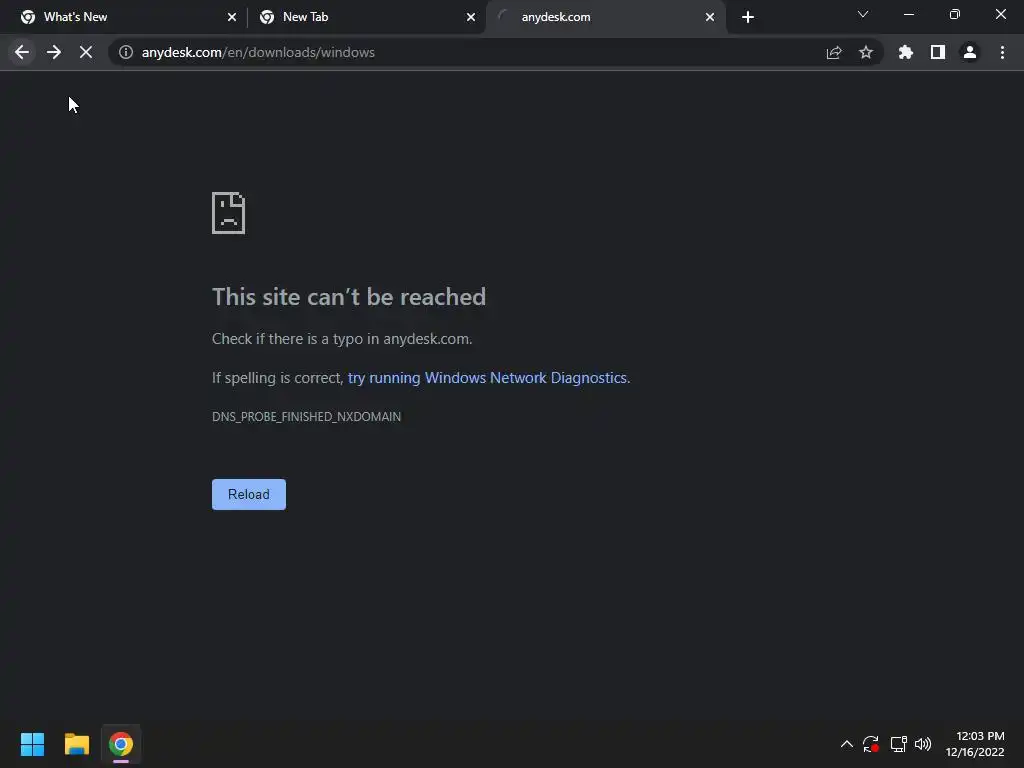Open the clock showing 12:03 PM
Screen dimensions: 1024x768
point(975,744)
